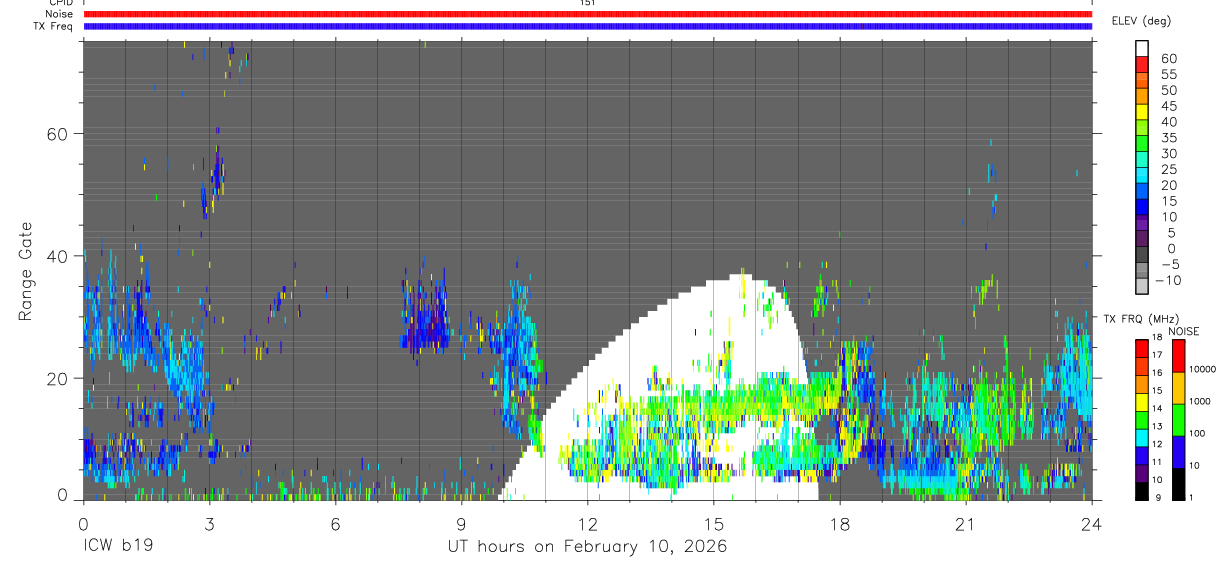
Task: Click the '3' tick on UT hours axis
Action: click(209, 523)
